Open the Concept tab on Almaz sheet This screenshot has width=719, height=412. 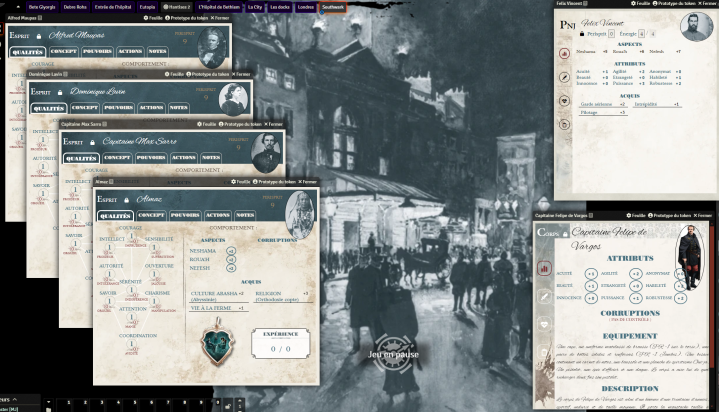coord(152,215)
